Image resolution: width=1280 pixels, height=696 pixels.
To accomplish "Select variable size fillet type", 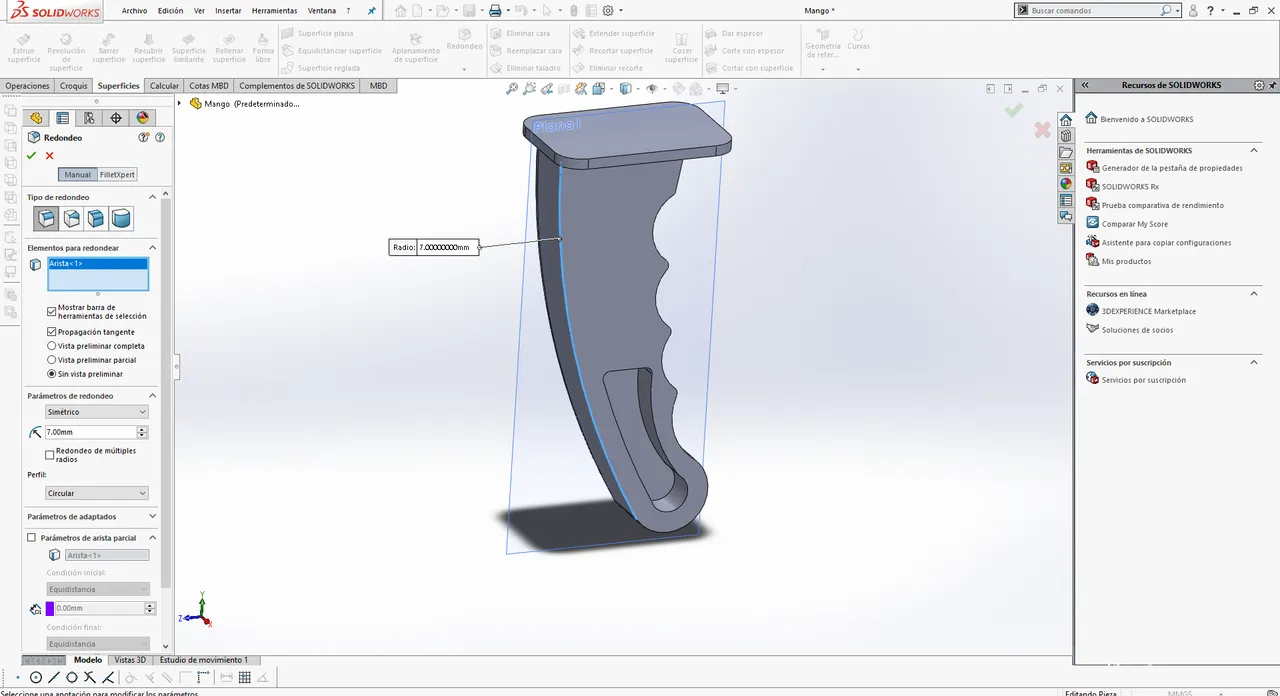I will (x=71, y=218).
